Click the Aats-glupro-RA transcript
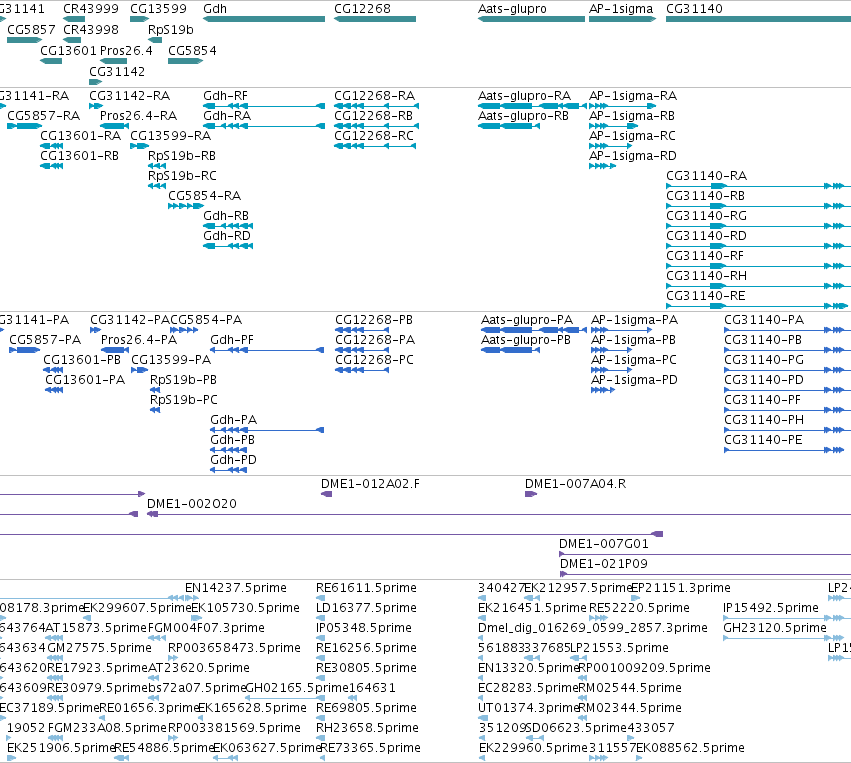 [x=532, y=106]
